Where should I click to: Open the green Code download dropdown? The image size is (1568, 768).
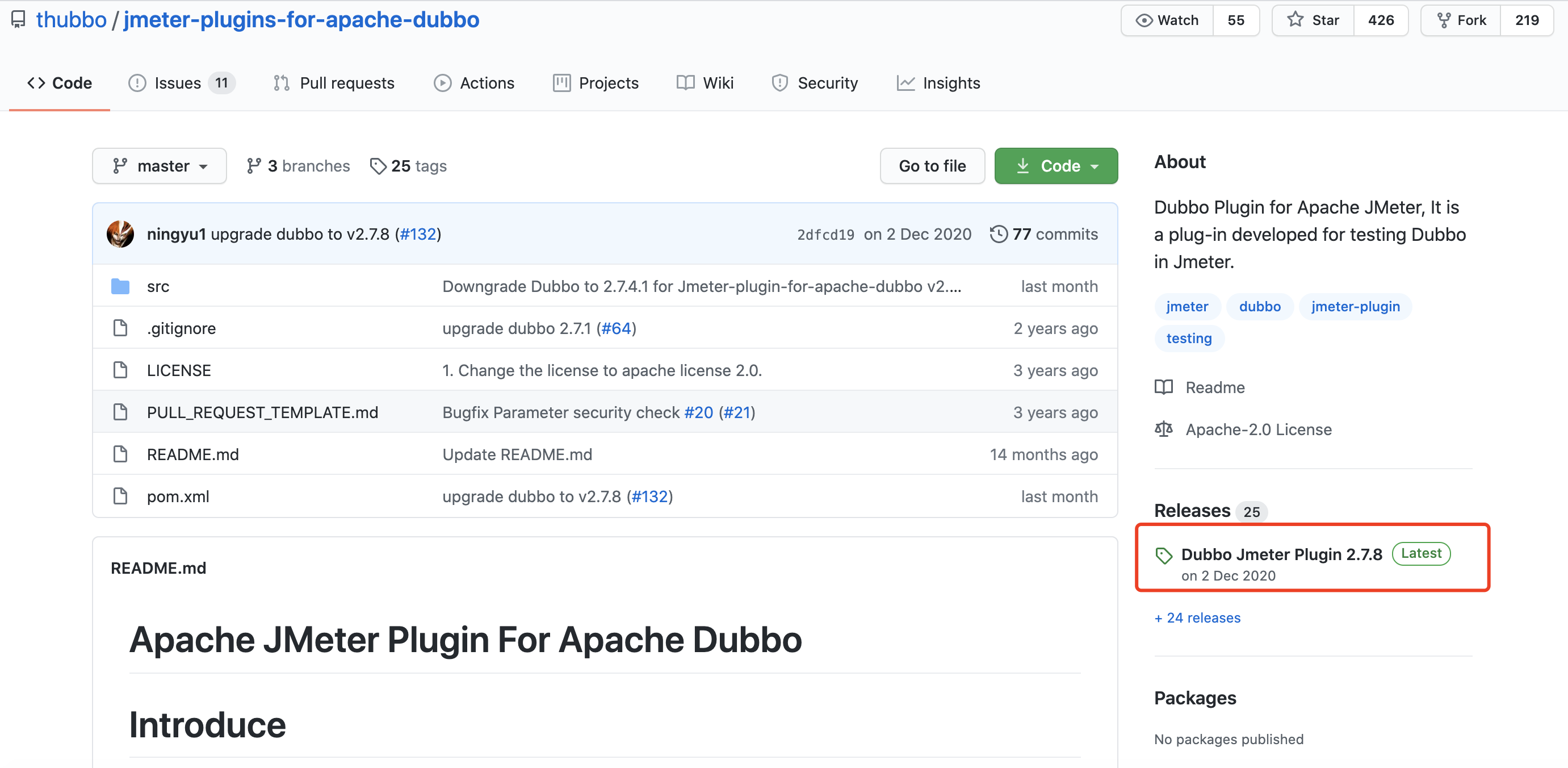click(1056, 166)
